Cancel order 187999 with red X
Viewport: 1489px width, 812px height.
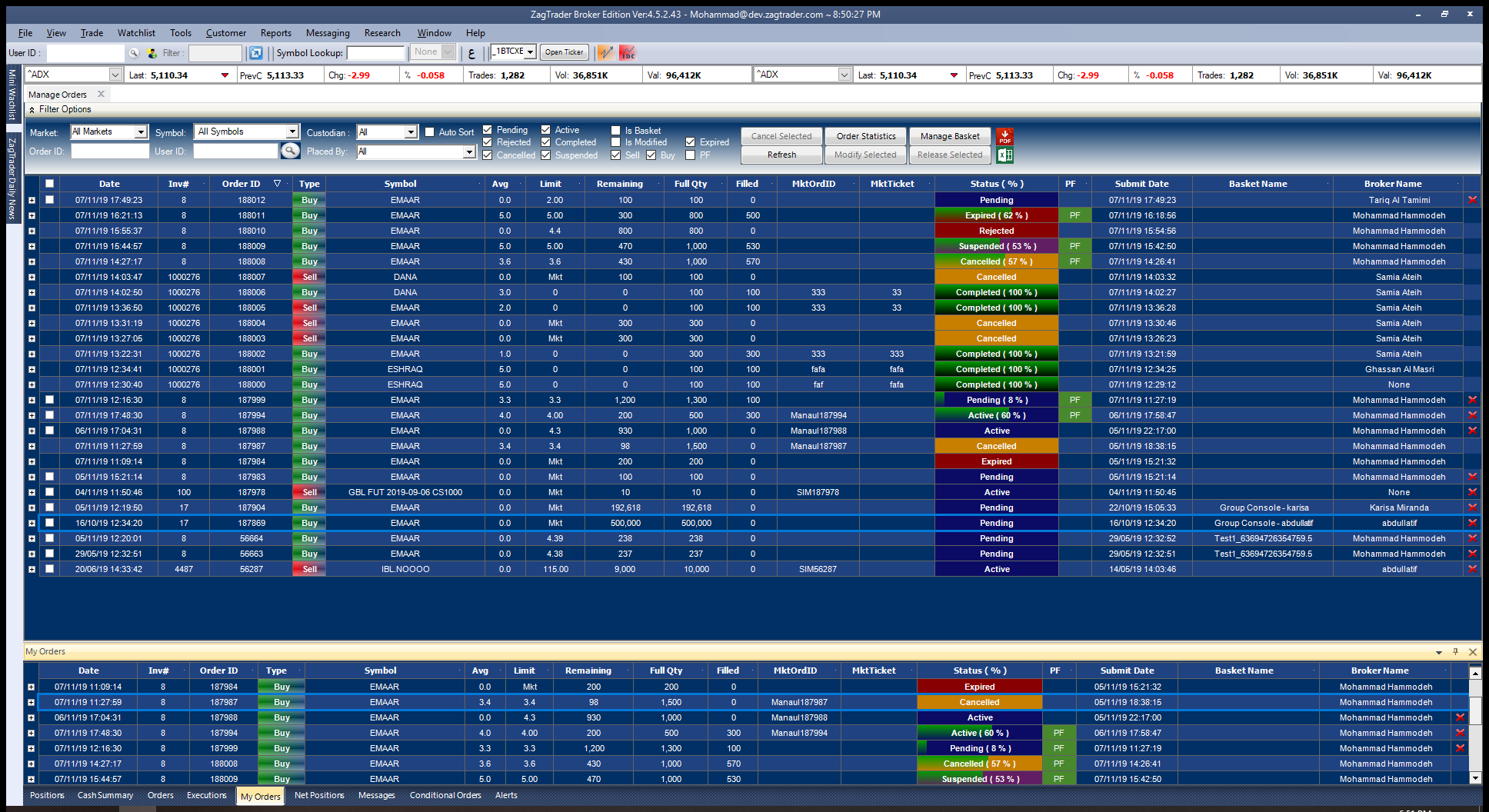(1472, 400)
